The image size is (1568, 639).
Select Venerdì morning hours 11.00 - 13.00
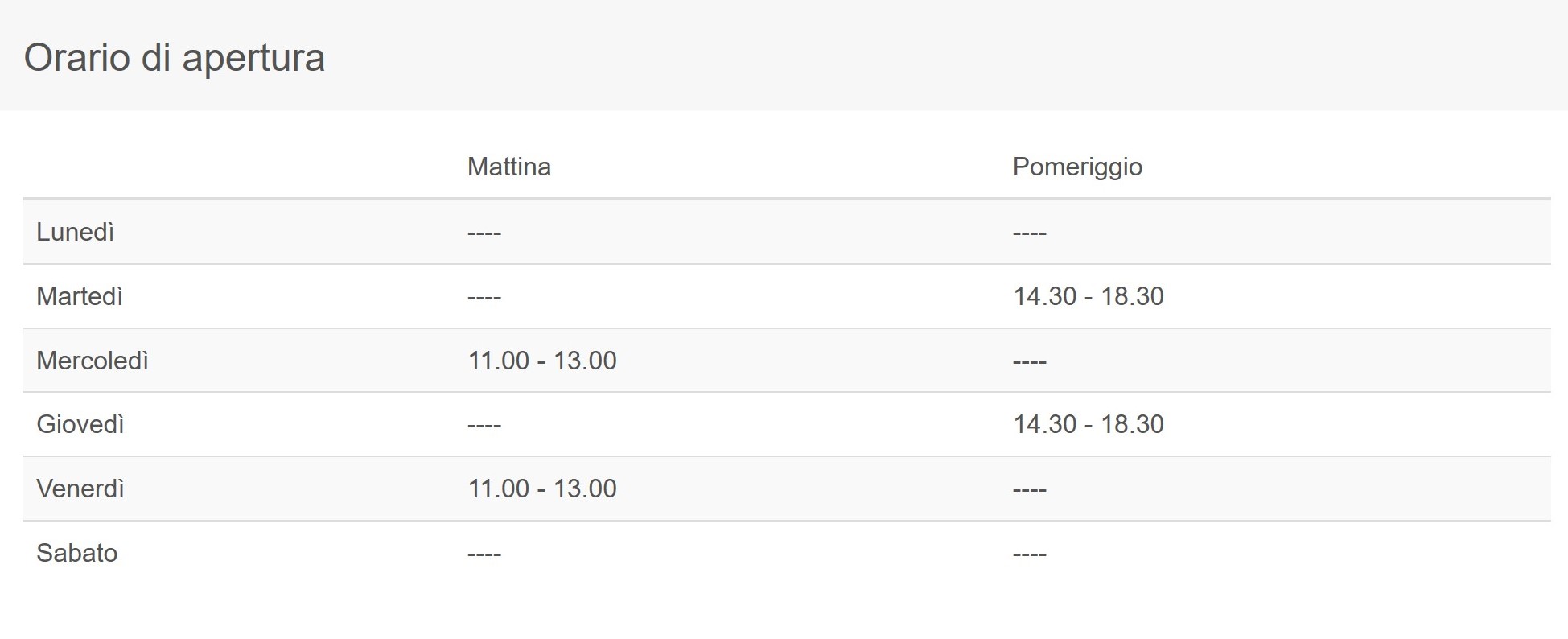coord(542,489)
